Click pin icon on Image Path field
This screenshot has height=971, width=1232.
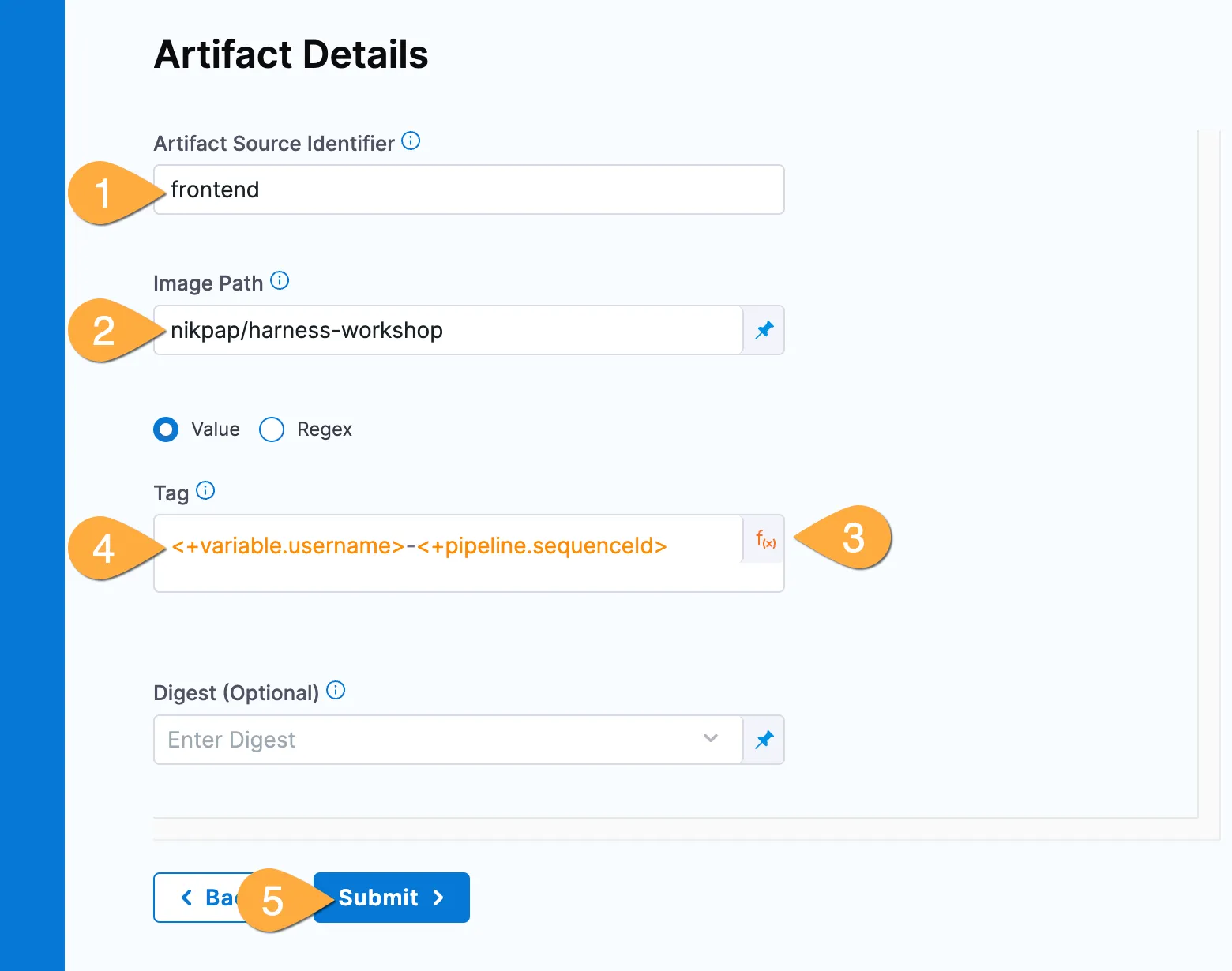[x=764, y=330]
